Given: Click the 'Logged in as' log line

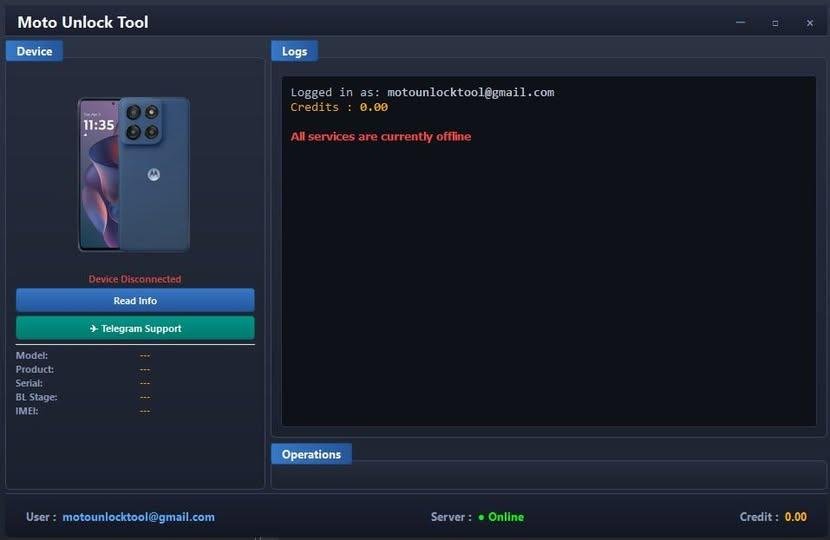Looking at the screenshot, I should click(x=421, y=92).
